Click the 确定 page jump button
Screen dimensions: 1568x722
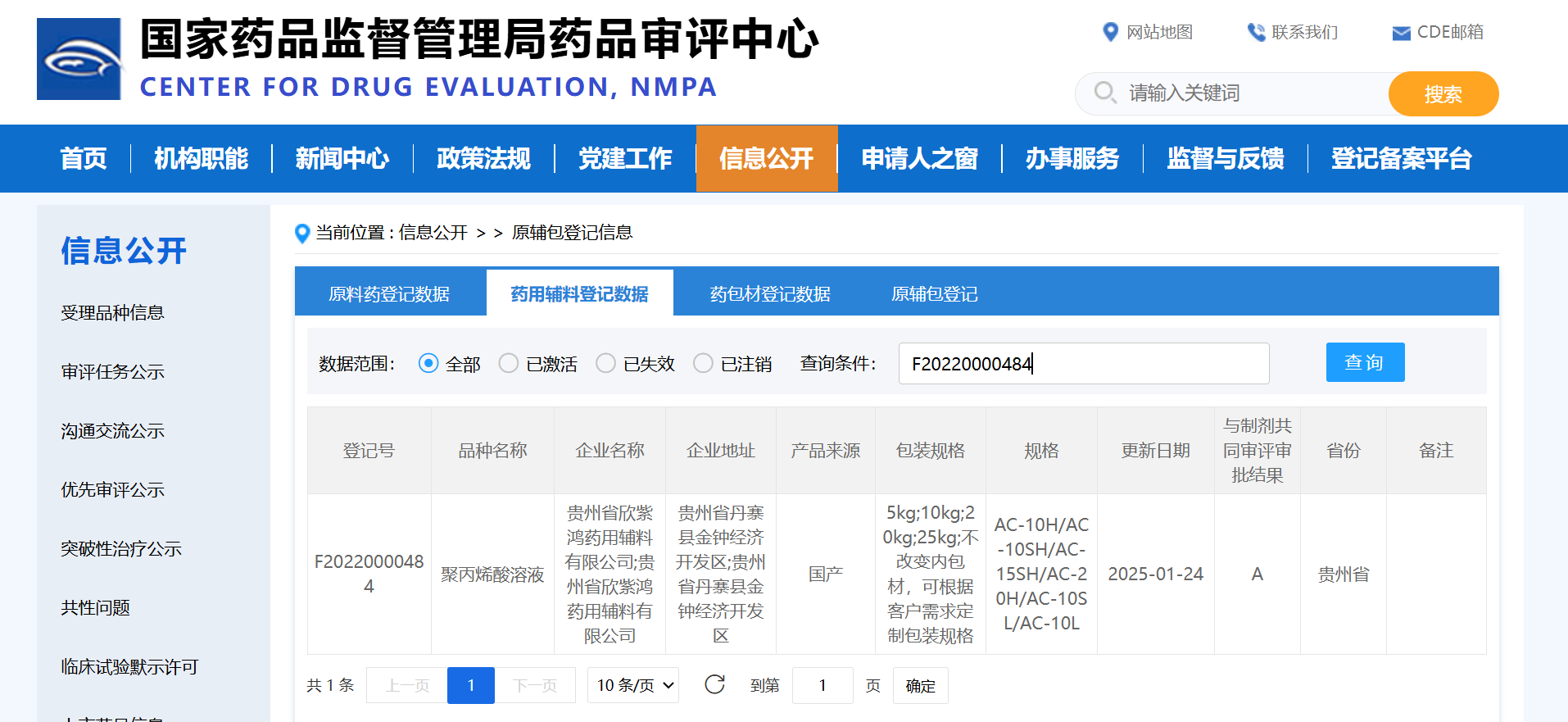(920, 685)
